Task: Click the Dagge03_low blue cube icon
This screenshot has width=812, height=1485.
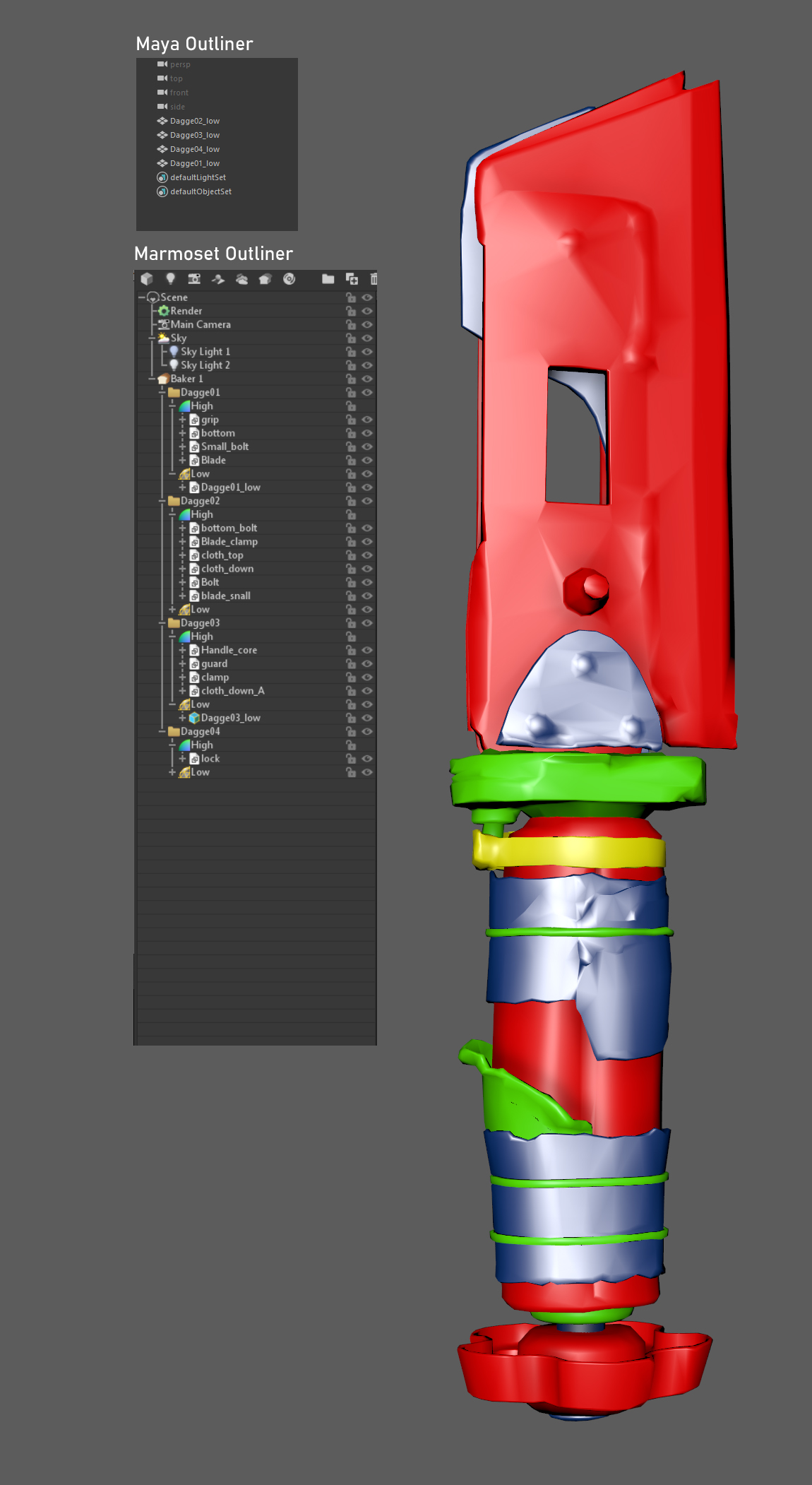Action: 194,718
